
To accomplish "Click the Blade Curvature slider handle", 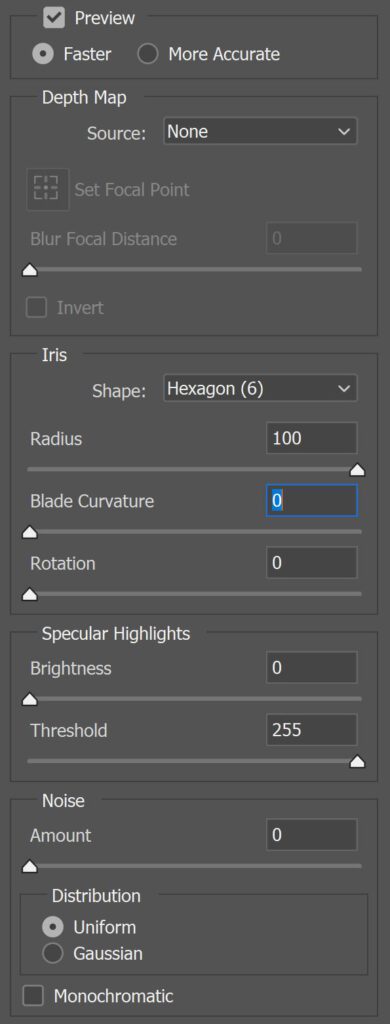I will click(x=30, y=533).
